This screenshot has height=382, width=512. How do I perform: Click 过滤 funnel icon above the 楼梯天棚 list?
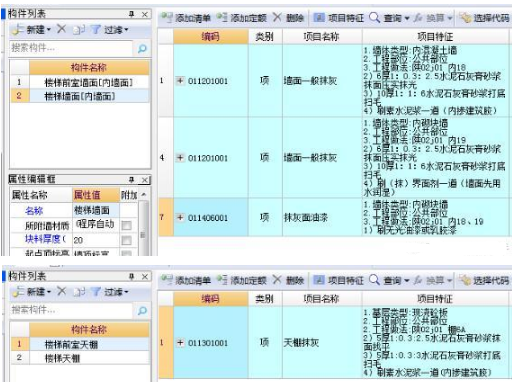point(96,292)
